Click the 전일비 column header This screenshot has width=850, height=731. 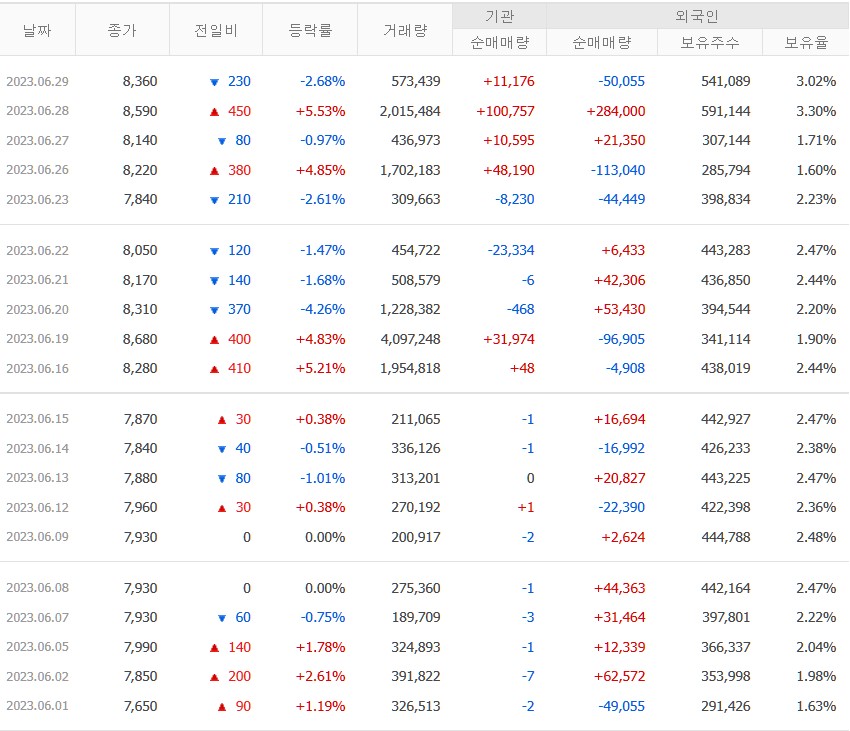click(x=216, y=30)
